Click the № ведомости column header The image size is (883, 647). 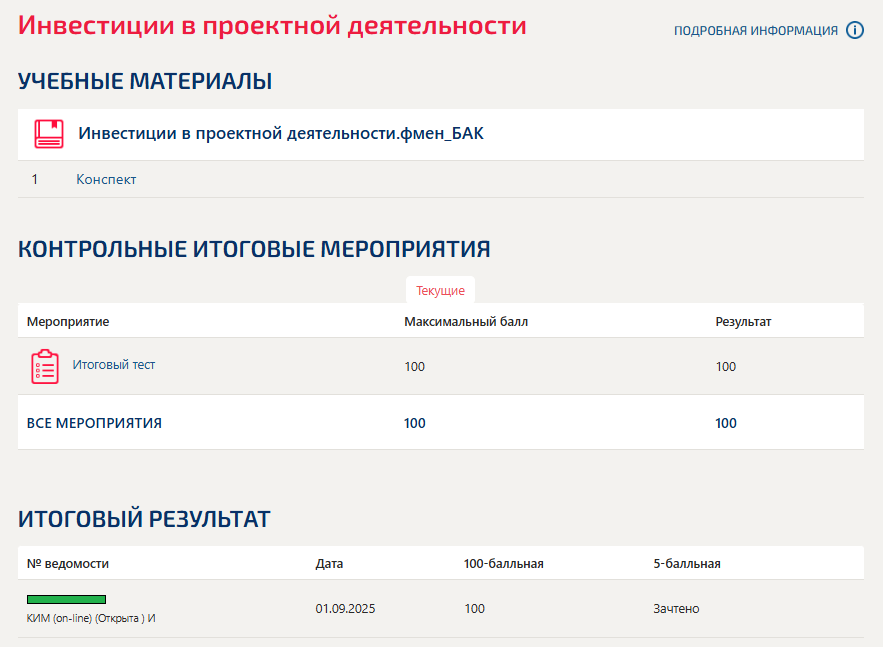coord(68,564)
